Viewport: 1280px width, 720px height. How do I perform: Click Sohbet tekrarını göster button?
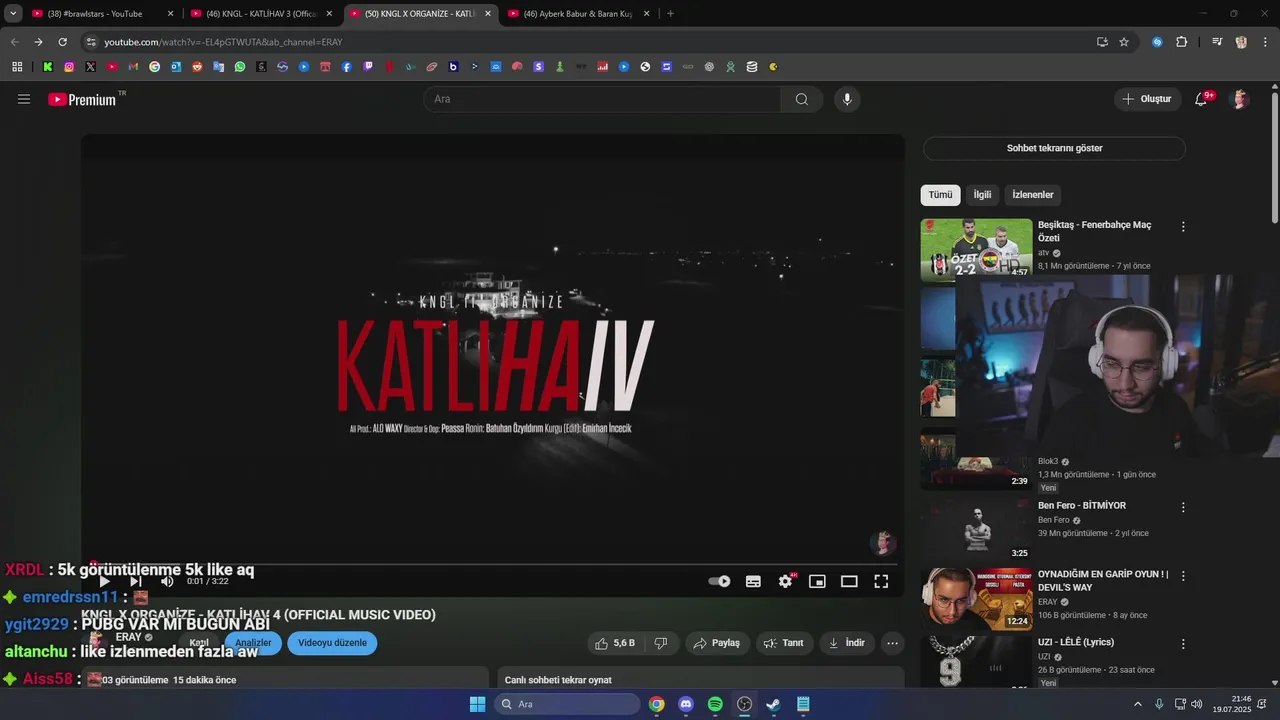(1054, 148)
